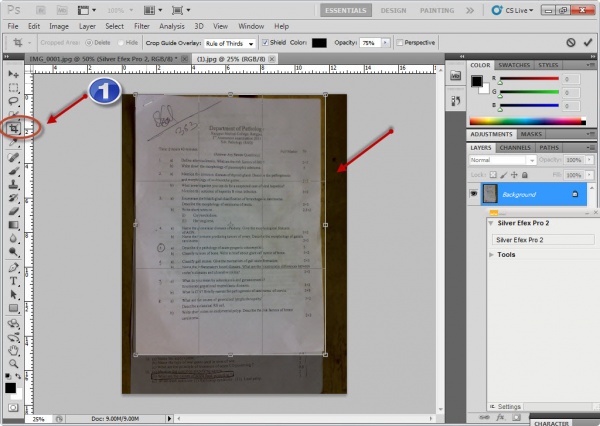Cancel the crop operation icon
600x426 pixels.
tap(570, 43)
